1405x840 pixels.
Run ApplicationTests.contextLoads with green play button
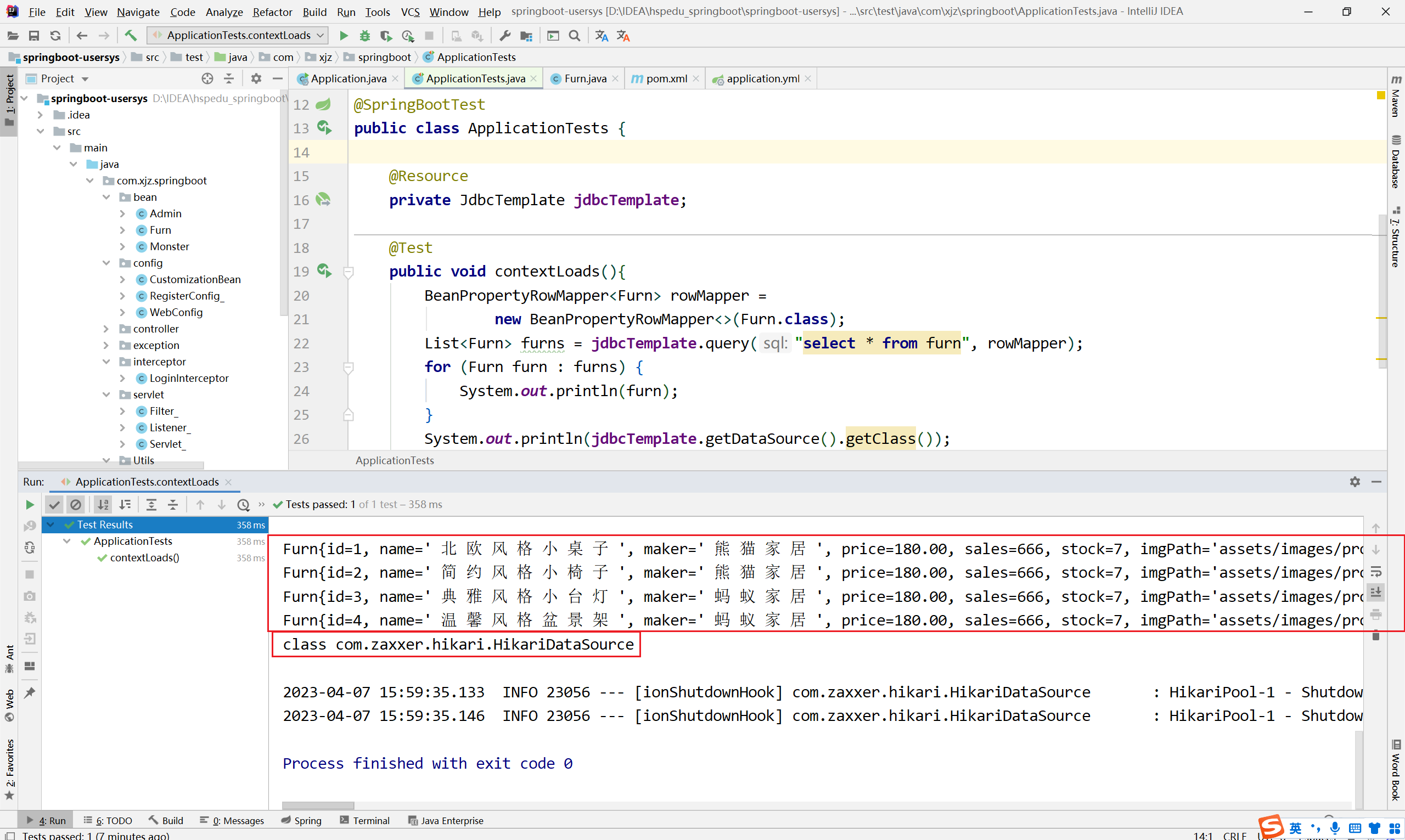(344, 36)
